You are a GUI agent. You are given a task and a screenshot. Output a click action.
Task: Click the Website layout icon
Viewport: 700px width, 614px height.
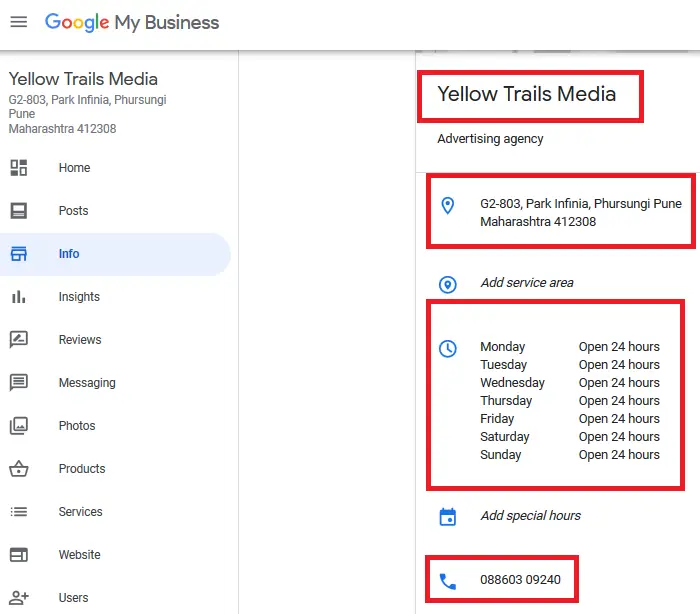coord(19,555)
